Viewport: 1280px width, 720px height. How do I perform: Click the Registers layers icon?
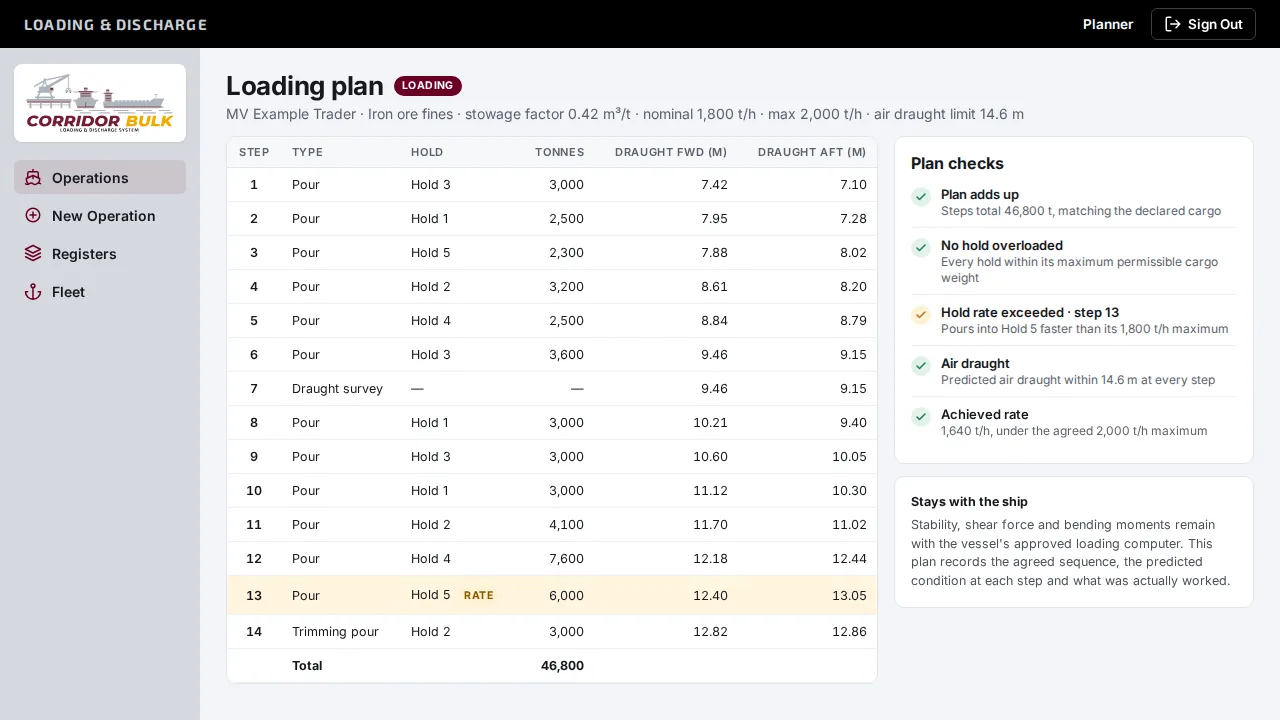(x=33, y=254)
